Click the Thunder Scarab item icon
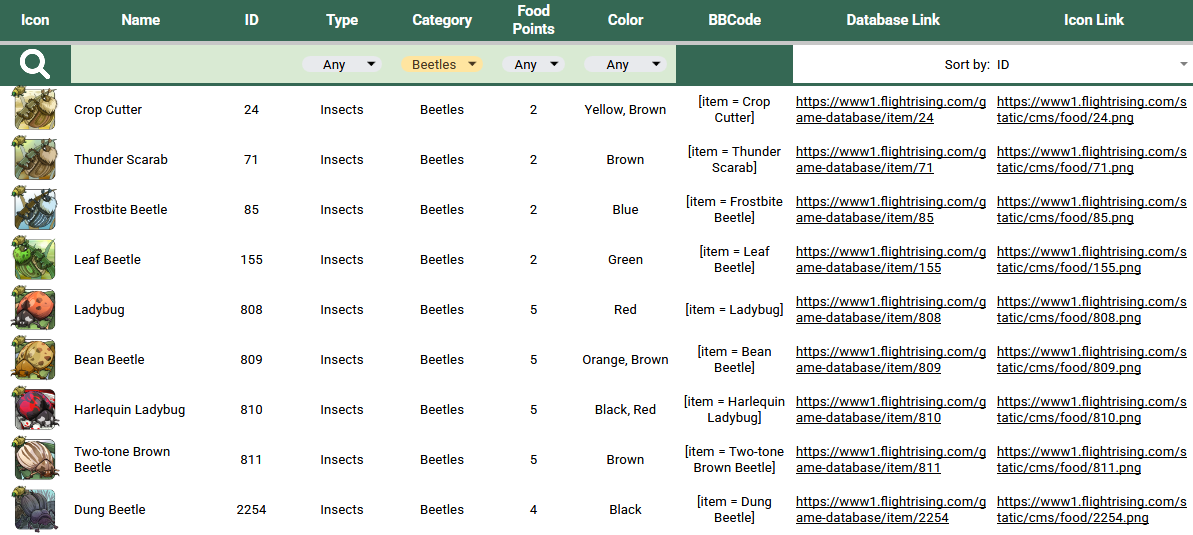Image resolution: width=1193 pixels, height=535 pixels. pyautogui.click(x=34, y=159)
